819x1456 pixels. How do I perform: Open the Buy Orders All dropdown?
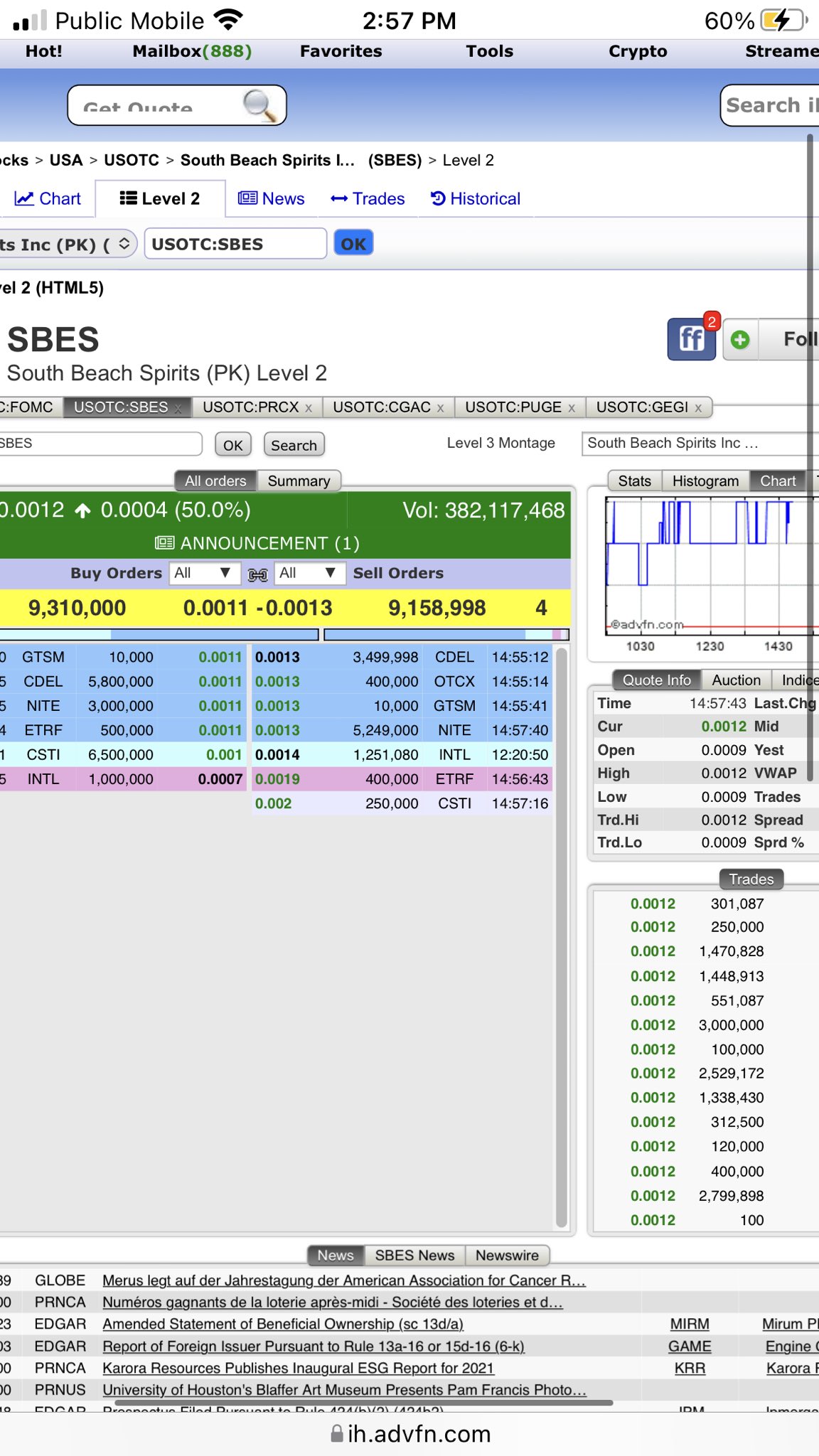pos(204,573)
